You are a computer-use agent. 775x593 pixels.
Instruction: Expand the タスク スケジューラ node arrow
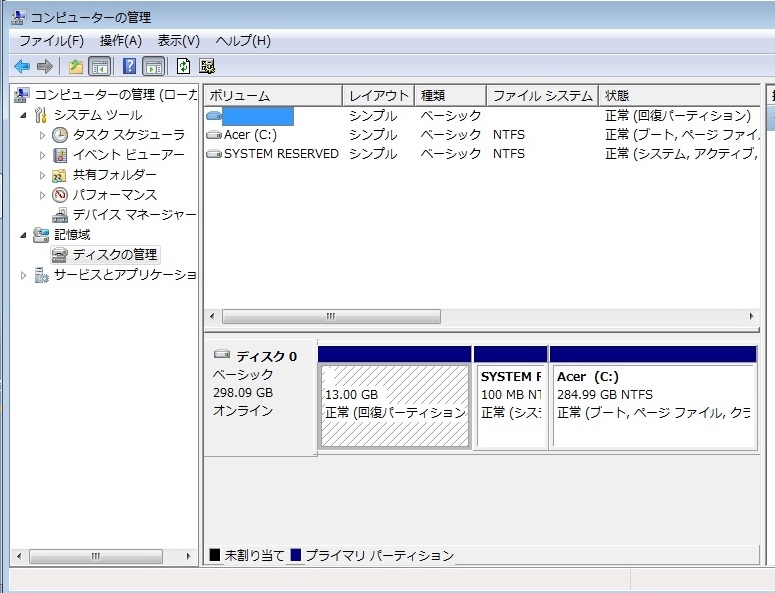coord(42,135)
